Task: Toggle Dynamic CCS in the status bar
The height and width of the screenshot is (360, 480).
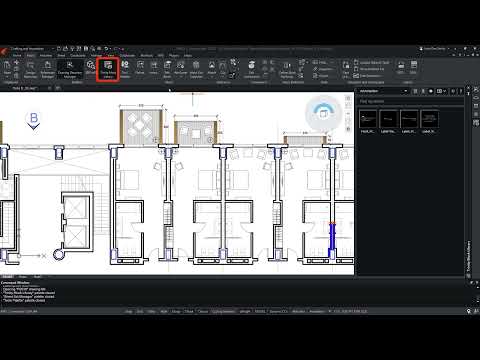Action: click(278, 311)
